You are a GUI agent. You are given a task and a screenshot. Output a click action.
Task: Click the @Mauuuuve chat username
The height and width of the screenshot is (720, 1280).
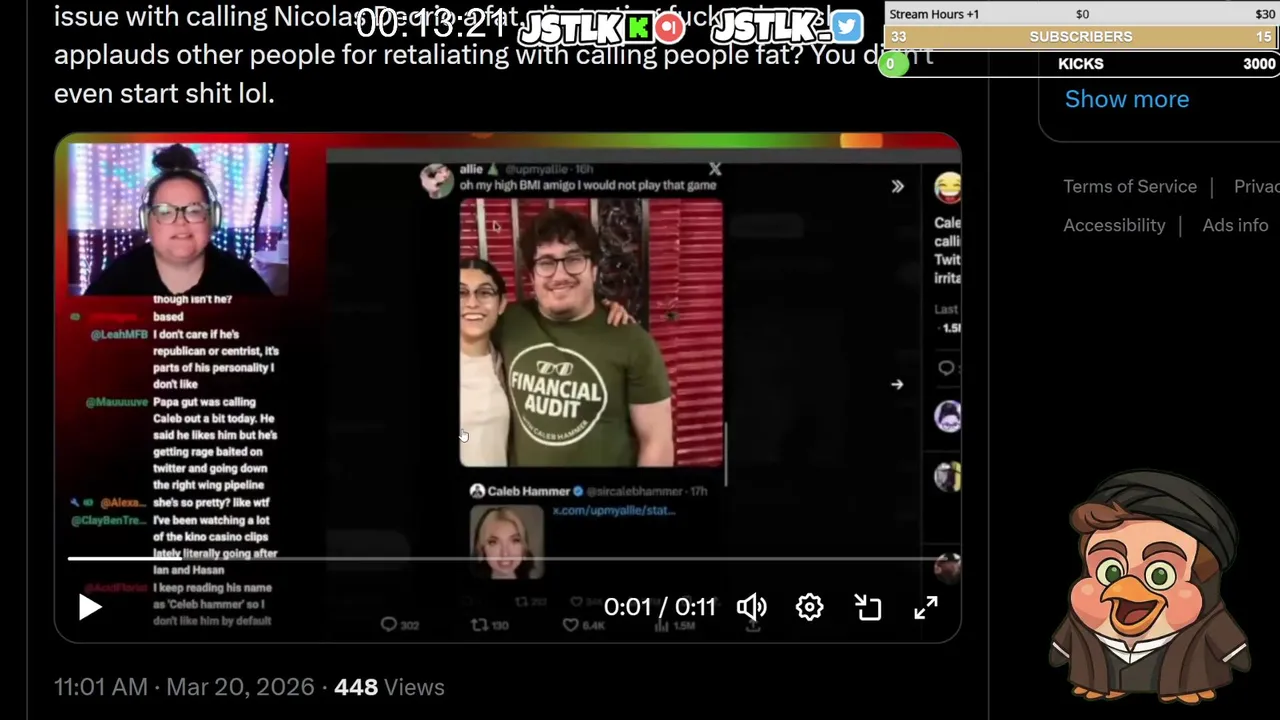(116, 402)
